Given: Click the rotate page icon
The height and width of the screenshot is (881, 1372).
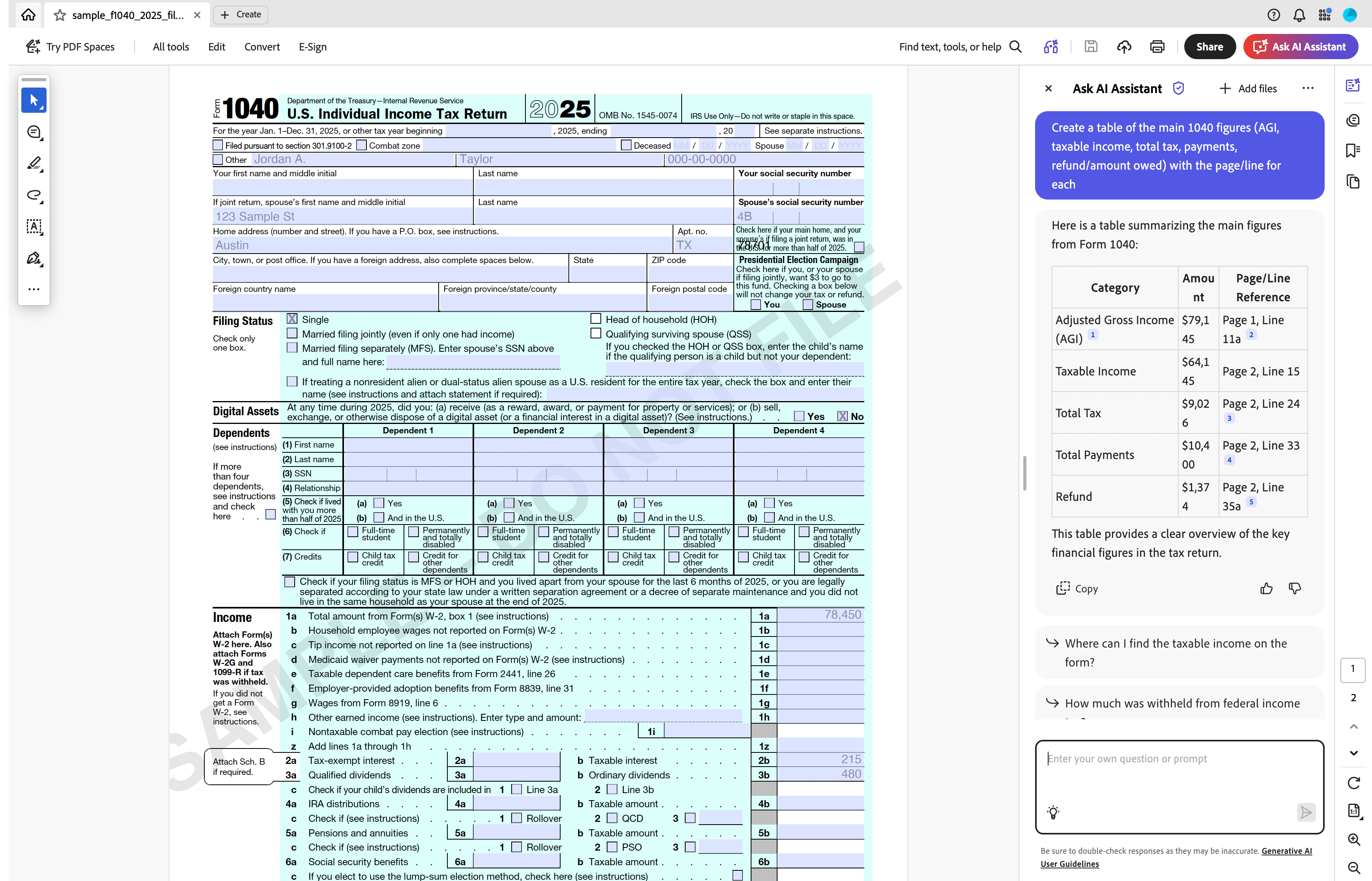Looking at the screenshot, I should point(1353,782).
